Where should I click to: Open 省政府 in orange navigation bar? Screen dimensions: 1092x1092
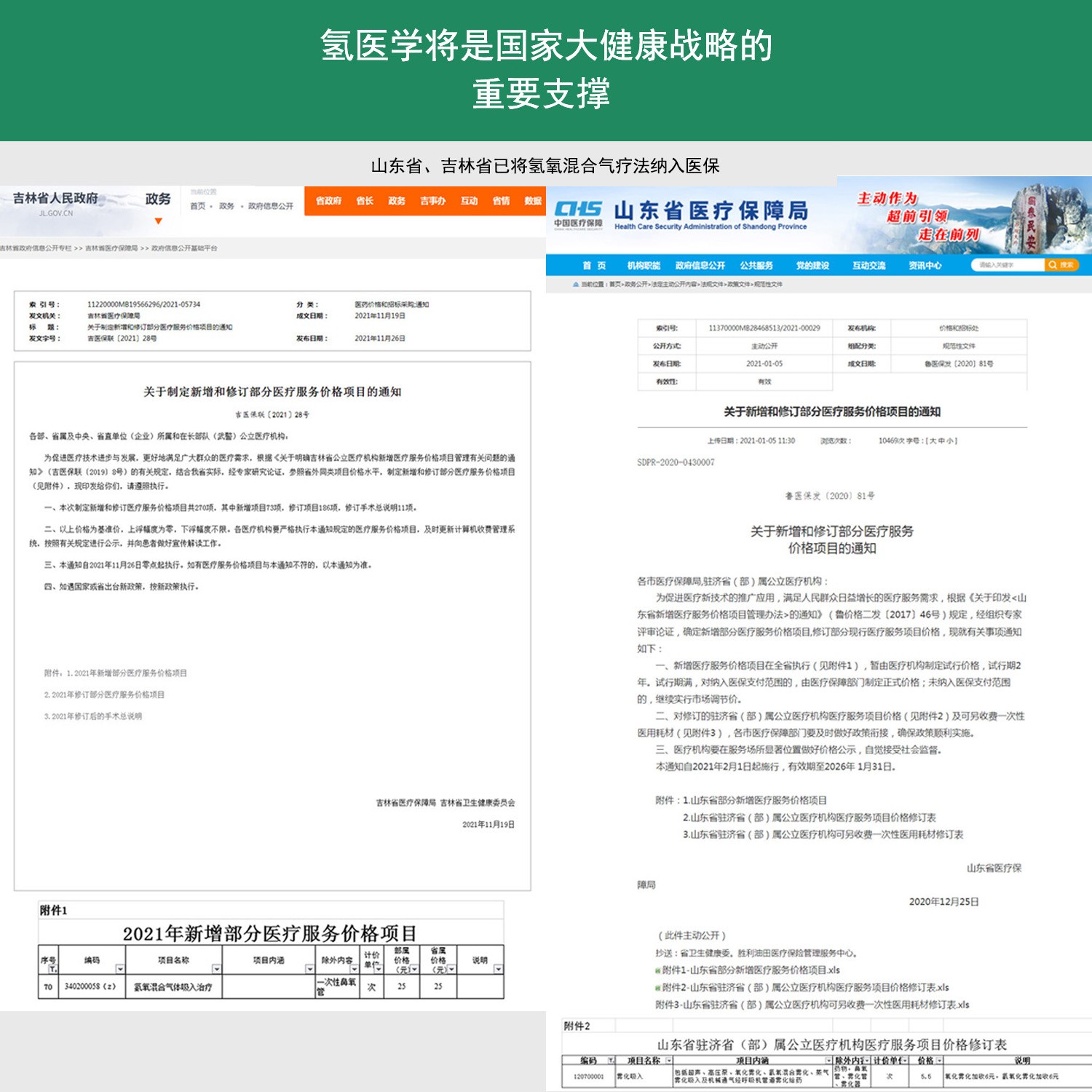[328, 201]
